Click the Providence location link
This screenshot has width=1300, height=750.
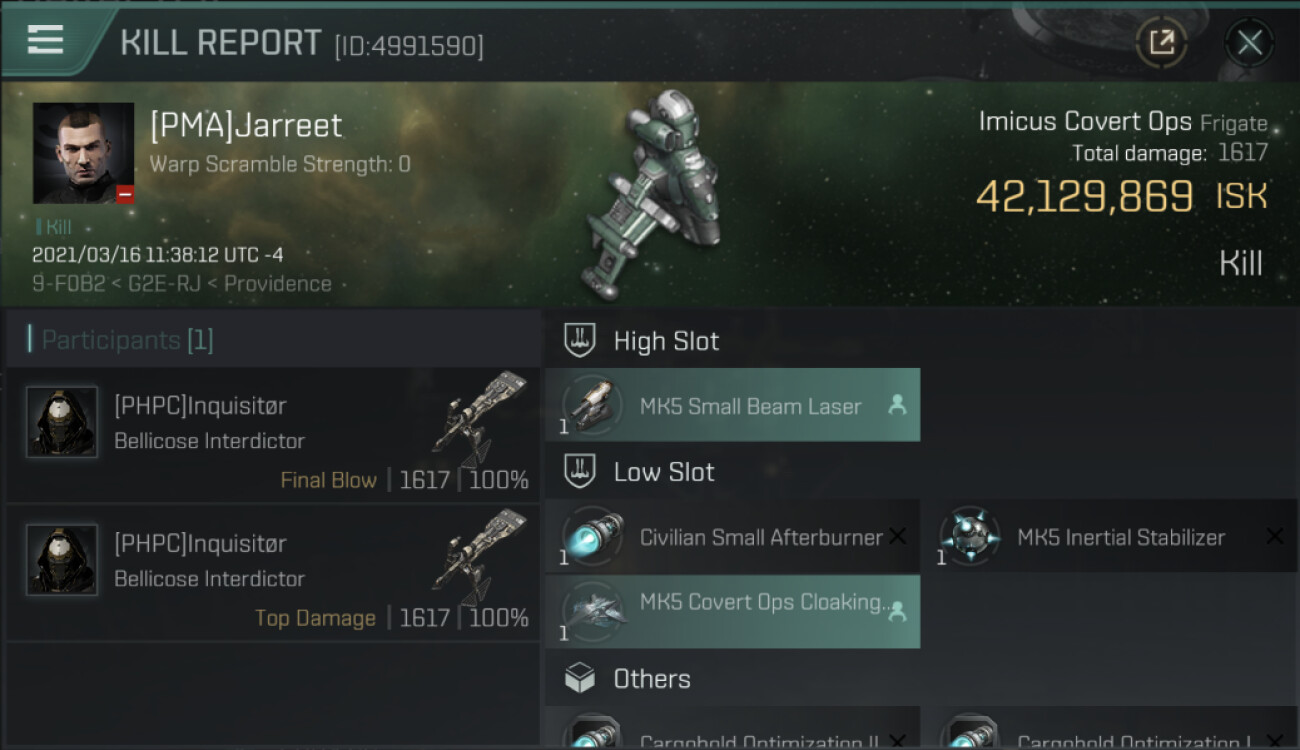point(278,284)
